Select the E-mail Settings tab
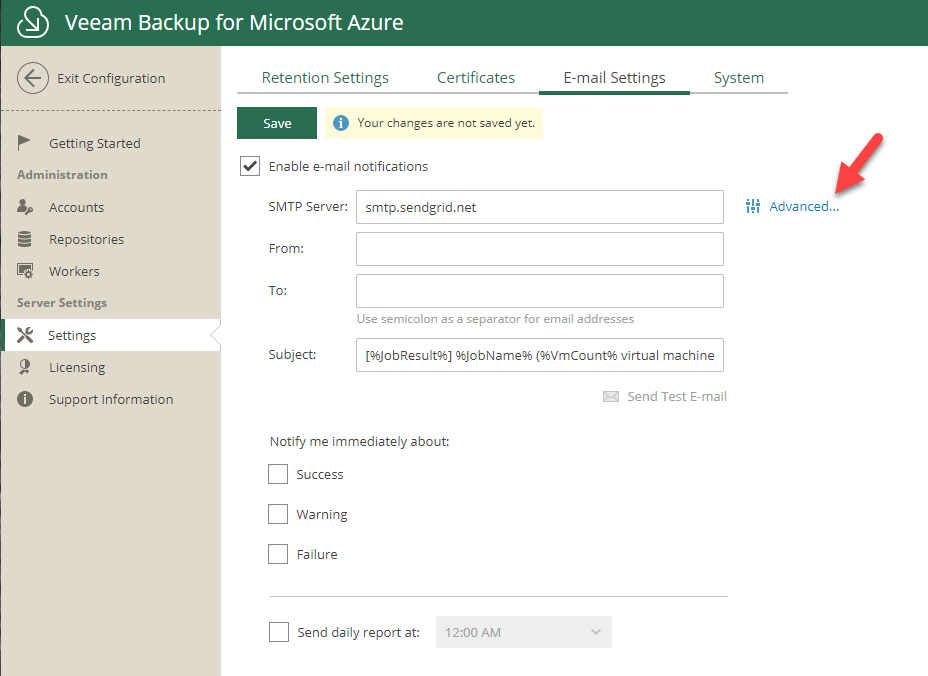 (x=614, y=78)
